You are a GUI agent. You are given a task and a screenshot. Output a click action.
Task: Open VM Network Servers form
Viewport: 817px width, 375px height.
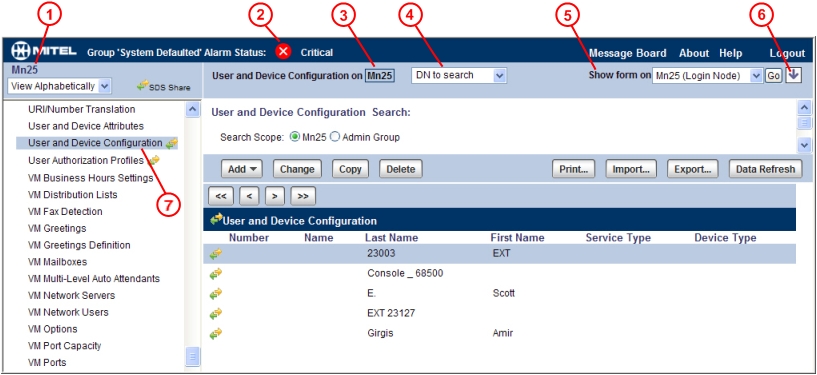[71, 295]
